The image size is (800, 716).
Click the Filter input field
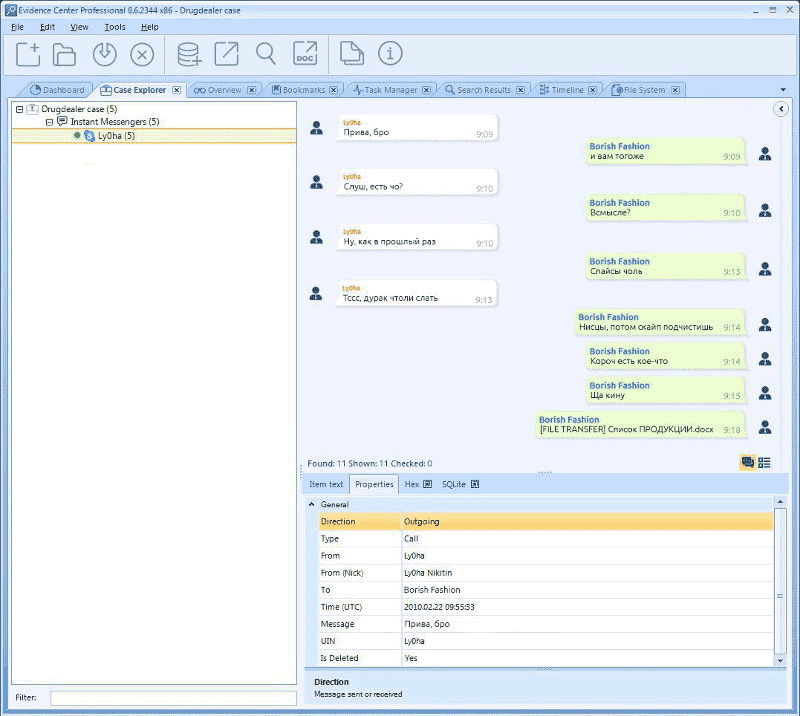coord(172,698)
